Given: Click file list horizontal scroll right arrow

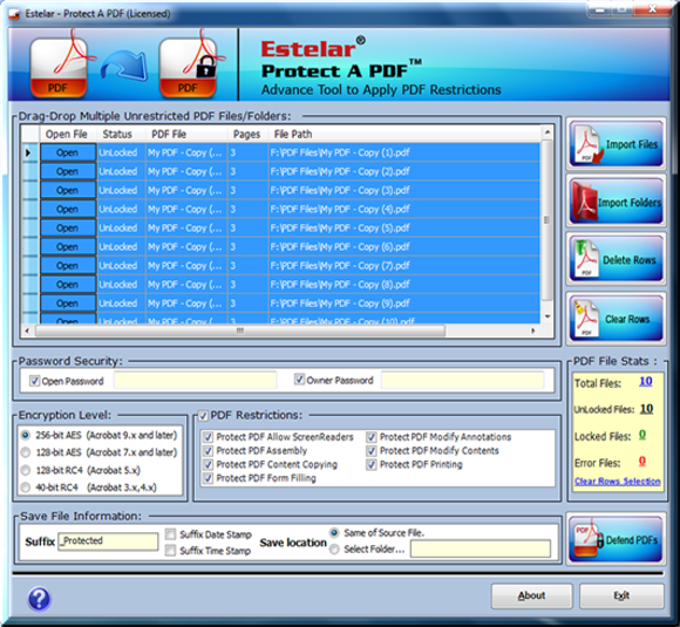Looking at the screenshot, I should point(533,330).
